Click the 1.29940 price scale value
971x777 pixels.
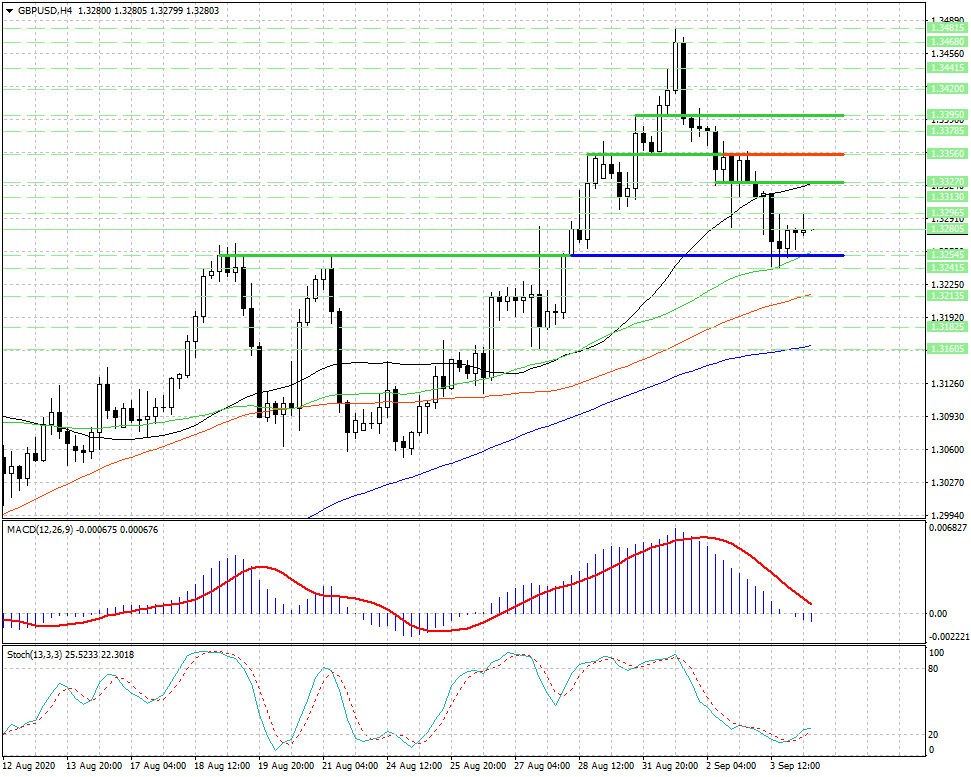pos(947,515)
